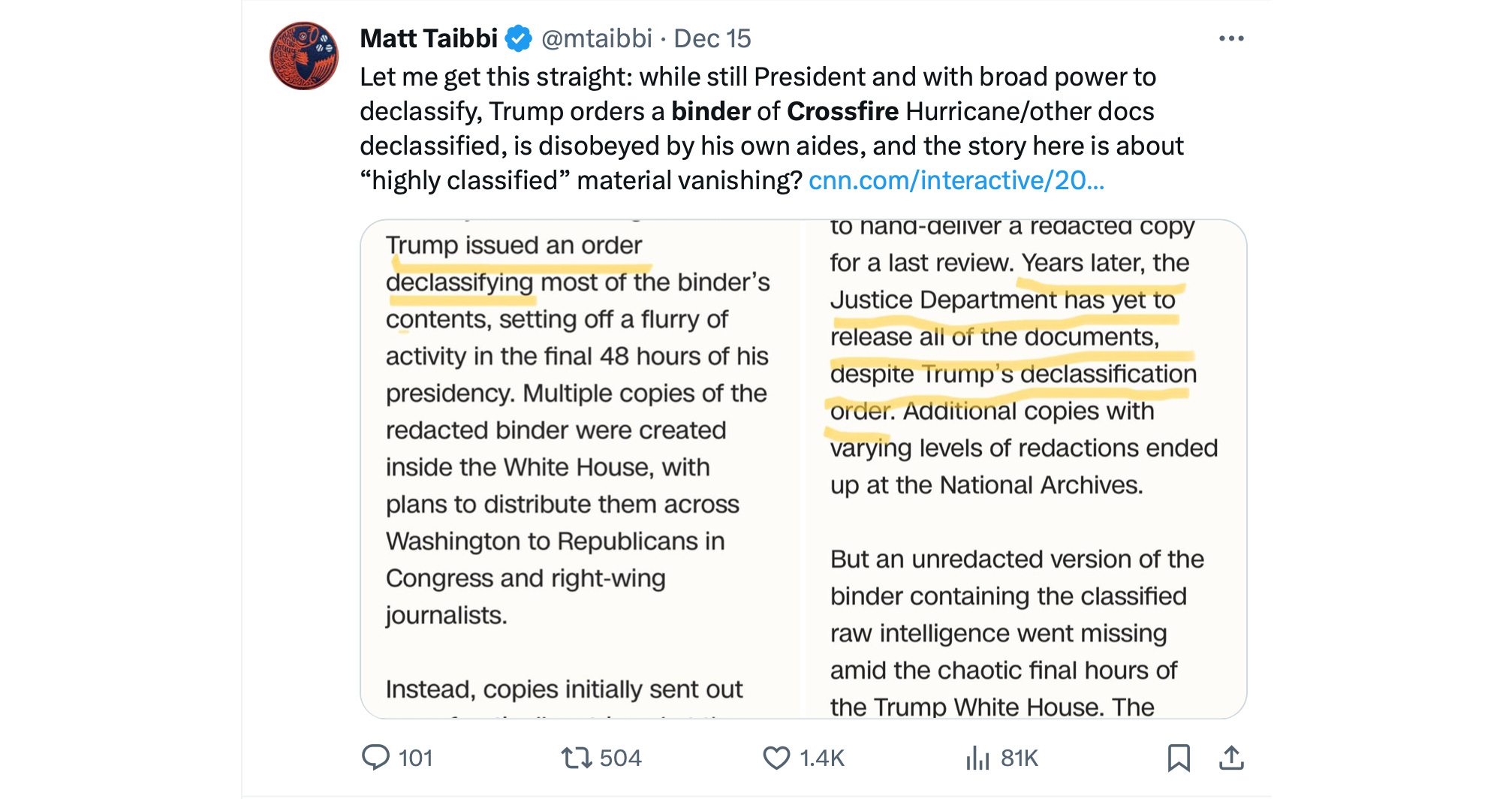The width and height of the screenshot is (1512, 799).
Task: Expand the highlighted article screenshot image
Action: click(x=803, y=469)
